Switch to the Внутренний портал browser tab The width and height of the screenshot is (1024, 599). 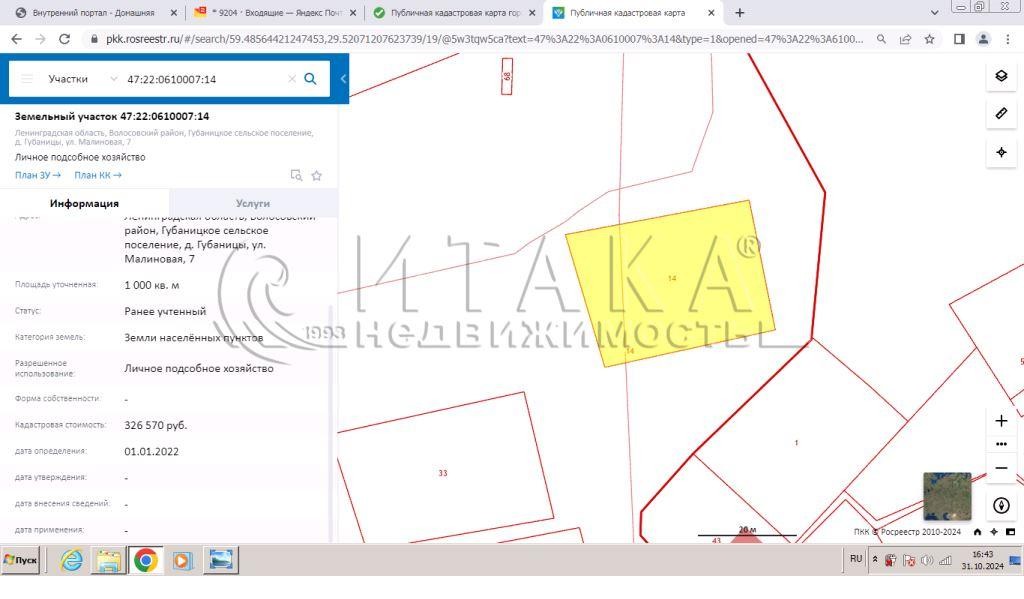coord(93,12)
